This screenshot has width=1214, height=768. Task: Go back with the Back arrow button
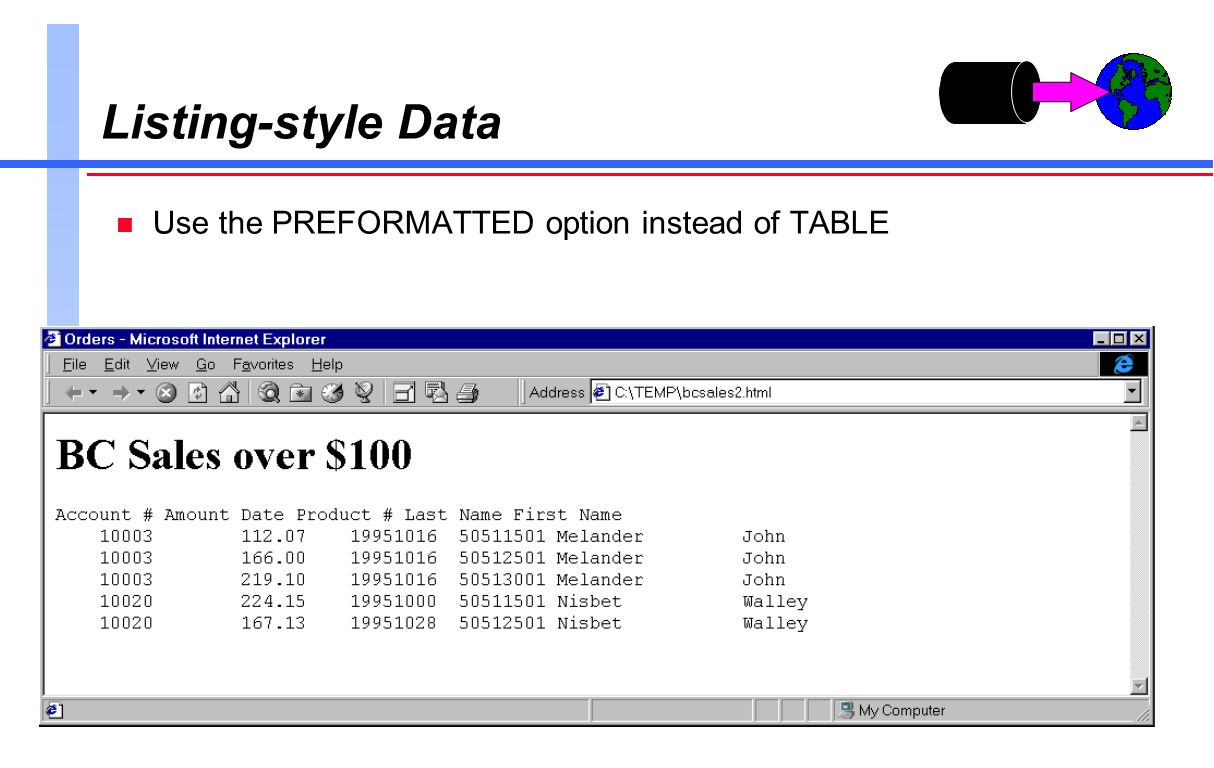pos(74,393)
